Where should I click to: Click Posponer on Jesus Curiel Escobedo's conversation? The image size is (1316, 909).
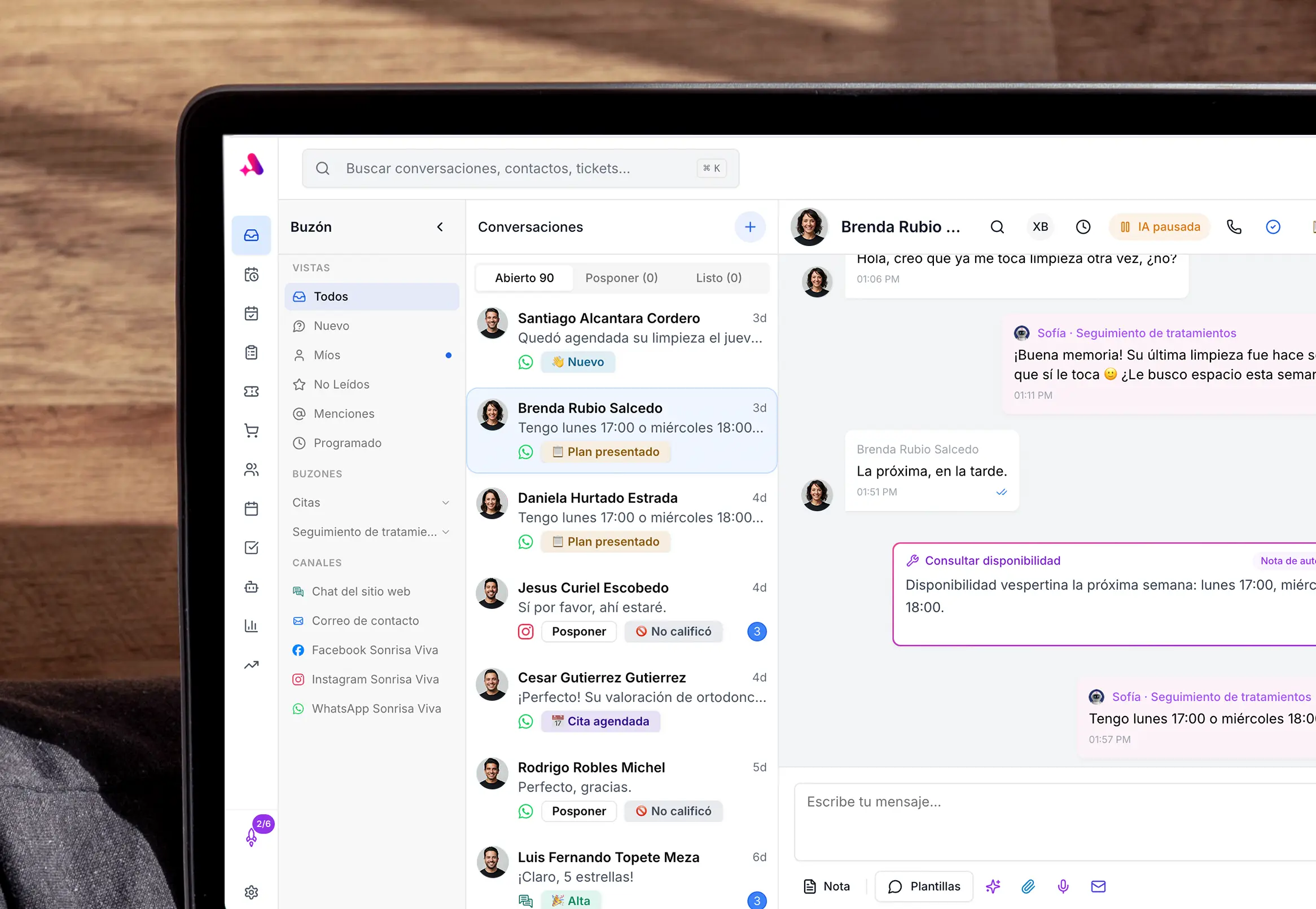click(579, 631)
